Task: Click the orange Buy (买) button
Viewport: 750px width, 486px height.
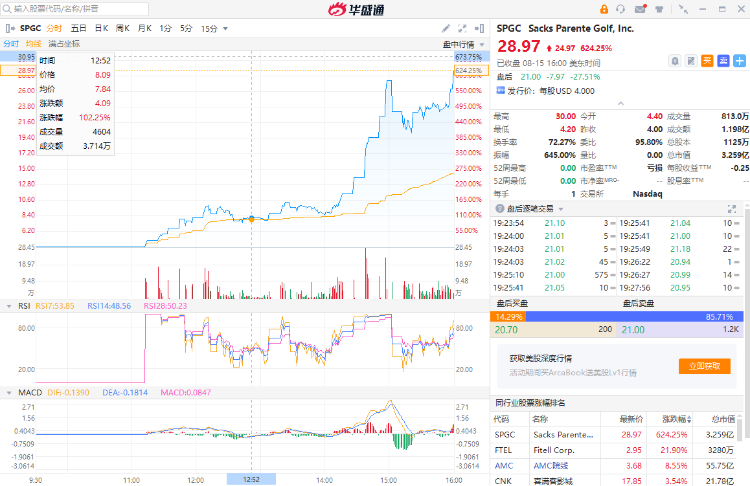Action: pyautogui.click(x=707, y=61)
